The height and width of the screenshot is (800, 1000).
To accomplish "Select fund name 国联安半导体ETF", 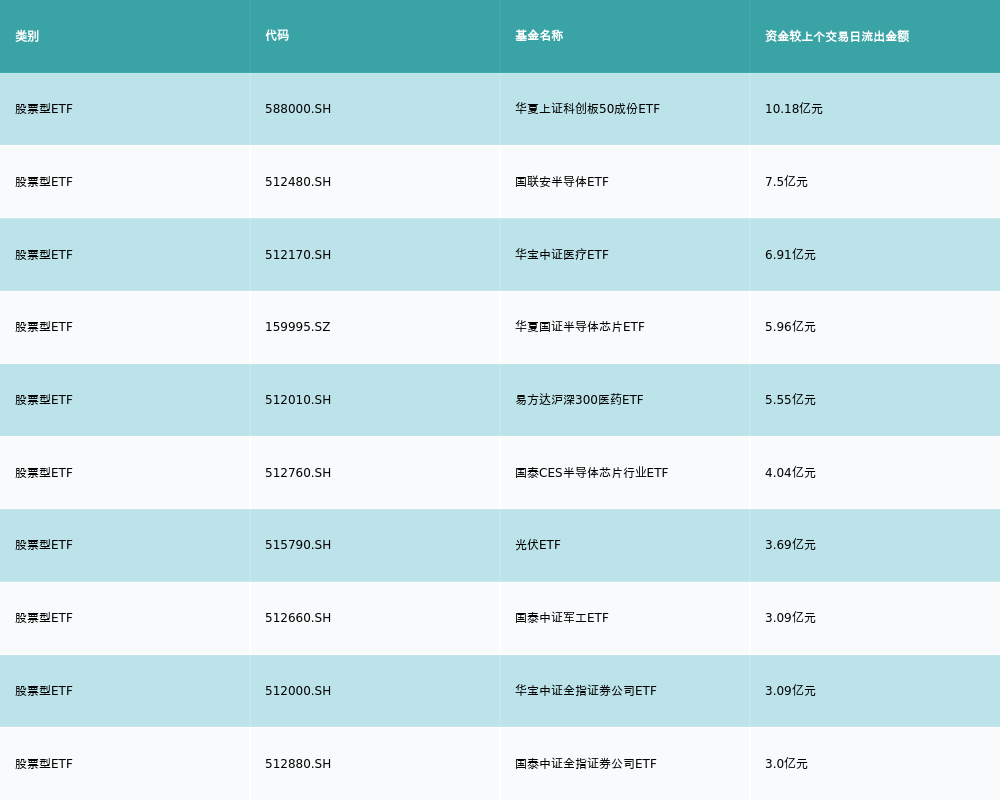I will click(562, 182).
